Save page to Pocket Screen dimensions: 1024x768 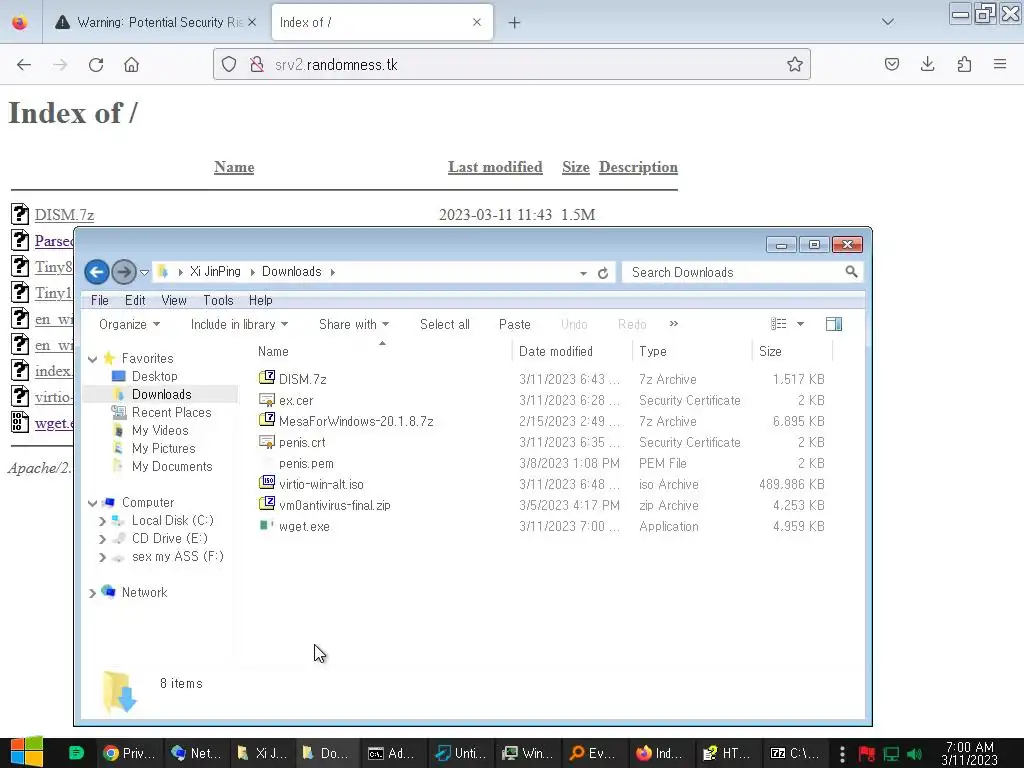(891, 64)
